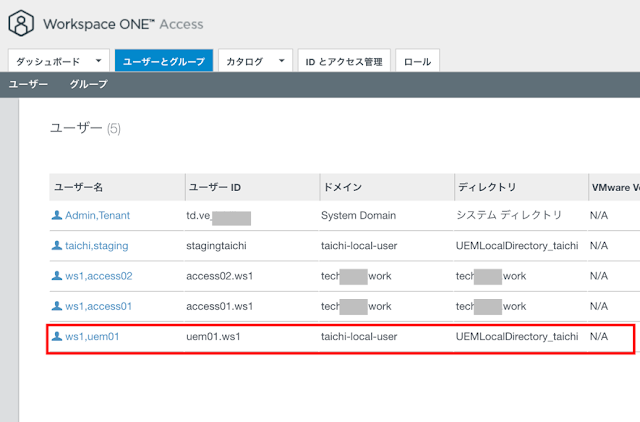Click the uem01.ws1 user ID cell
This screenshot has width=640, height=422.
(213, 336)
